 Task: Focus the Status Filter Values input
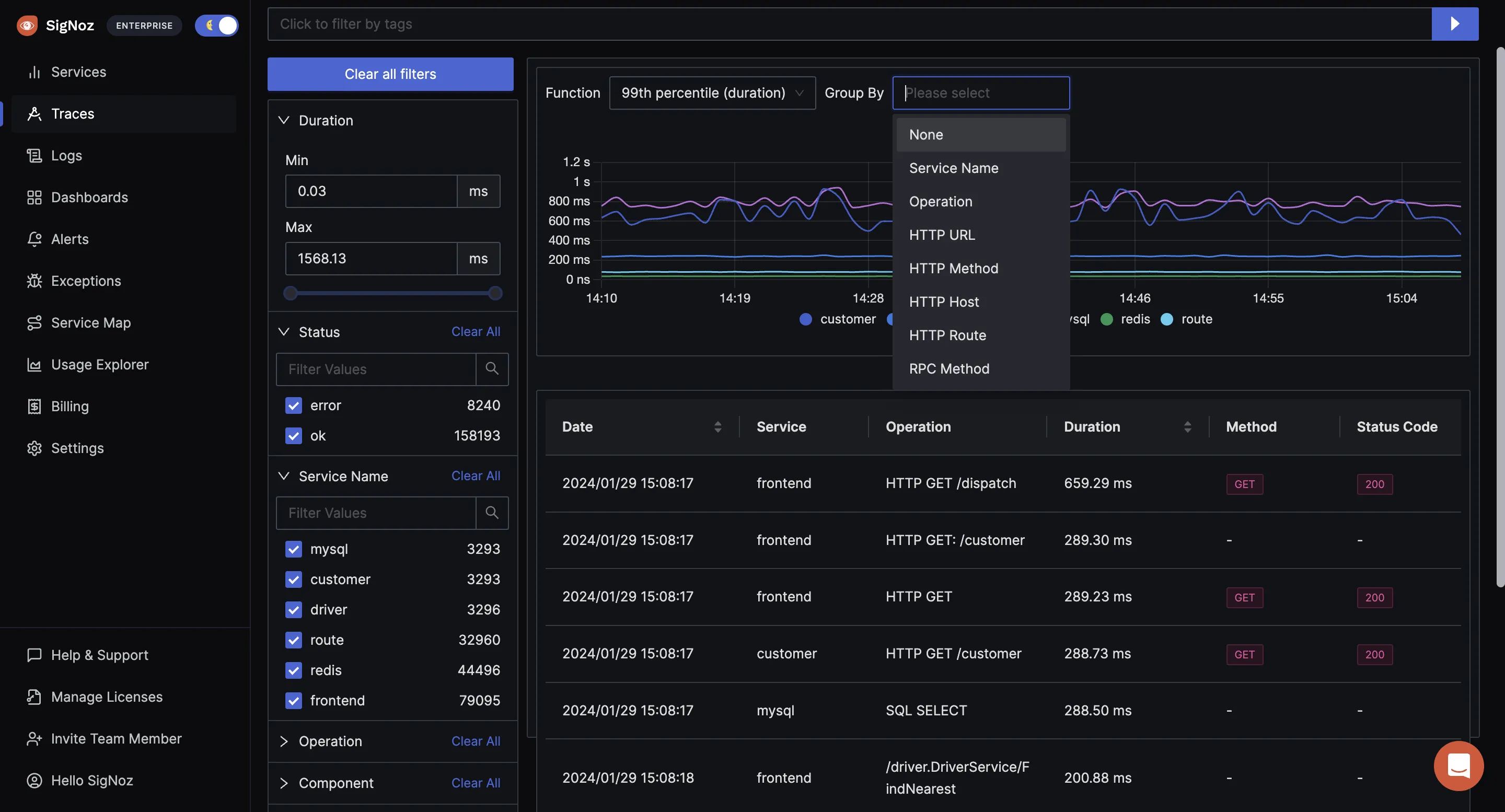376,368
